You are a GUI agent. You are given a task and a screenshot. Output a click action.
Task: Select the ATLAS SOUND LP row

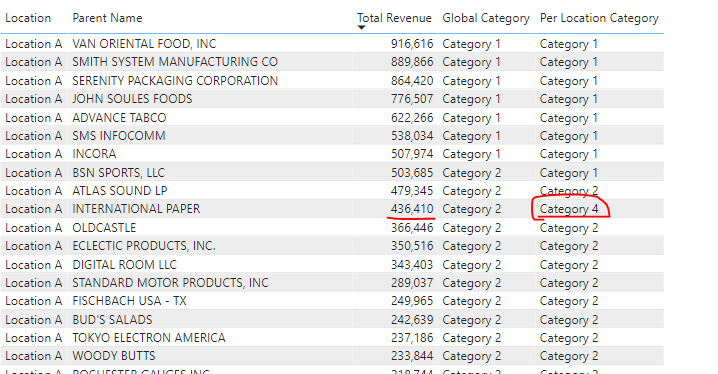(x=332, y=190)
